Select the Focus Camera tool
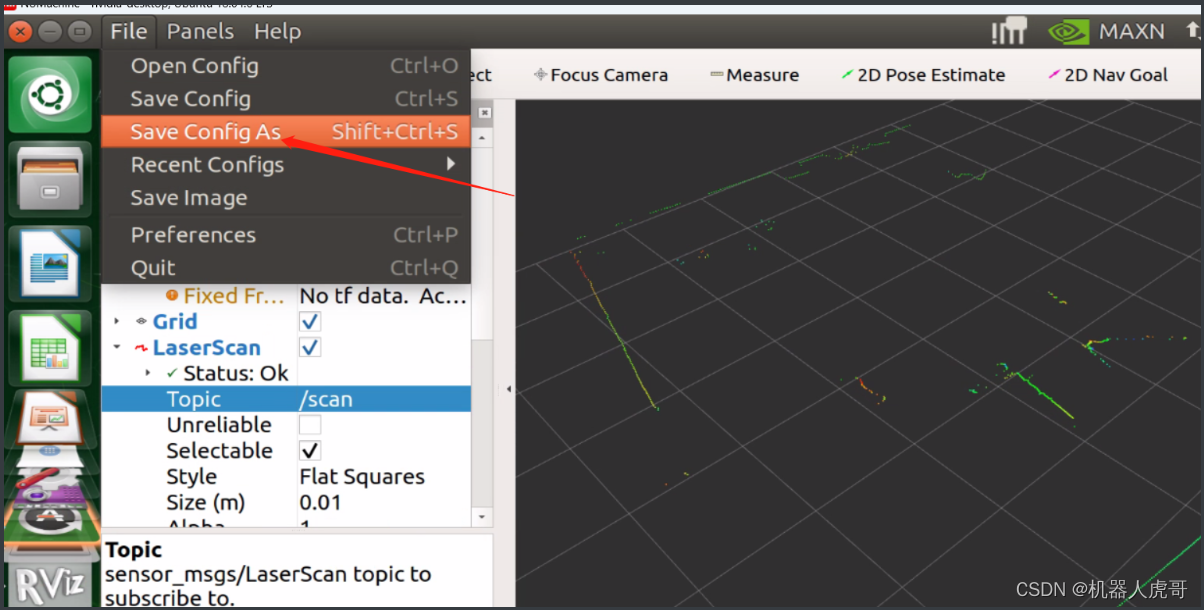The height and width of the screenshot is (610, 1204). [600, 75]
